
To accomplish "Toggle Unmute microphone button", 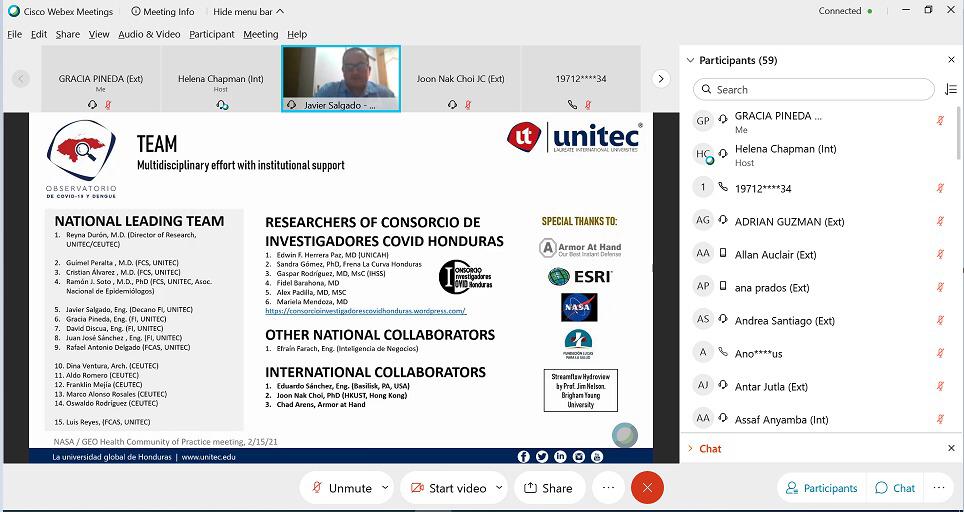I will [x=341, y=488].
